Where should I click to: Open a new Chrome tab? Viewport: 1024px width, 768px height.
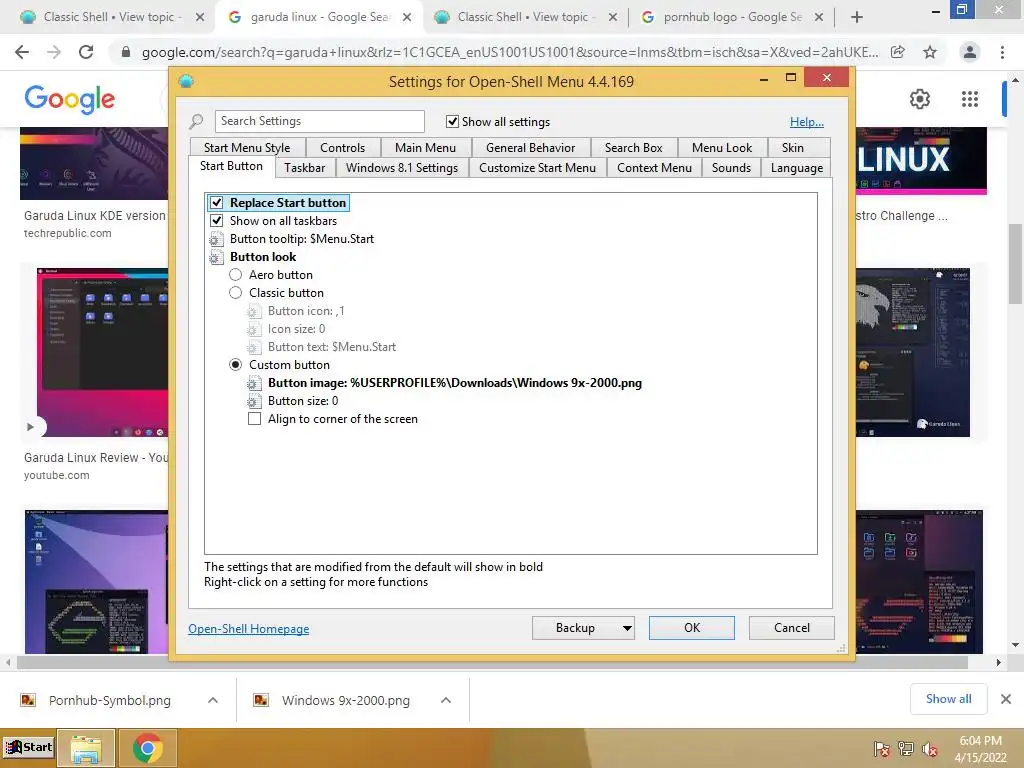point(857,18)
